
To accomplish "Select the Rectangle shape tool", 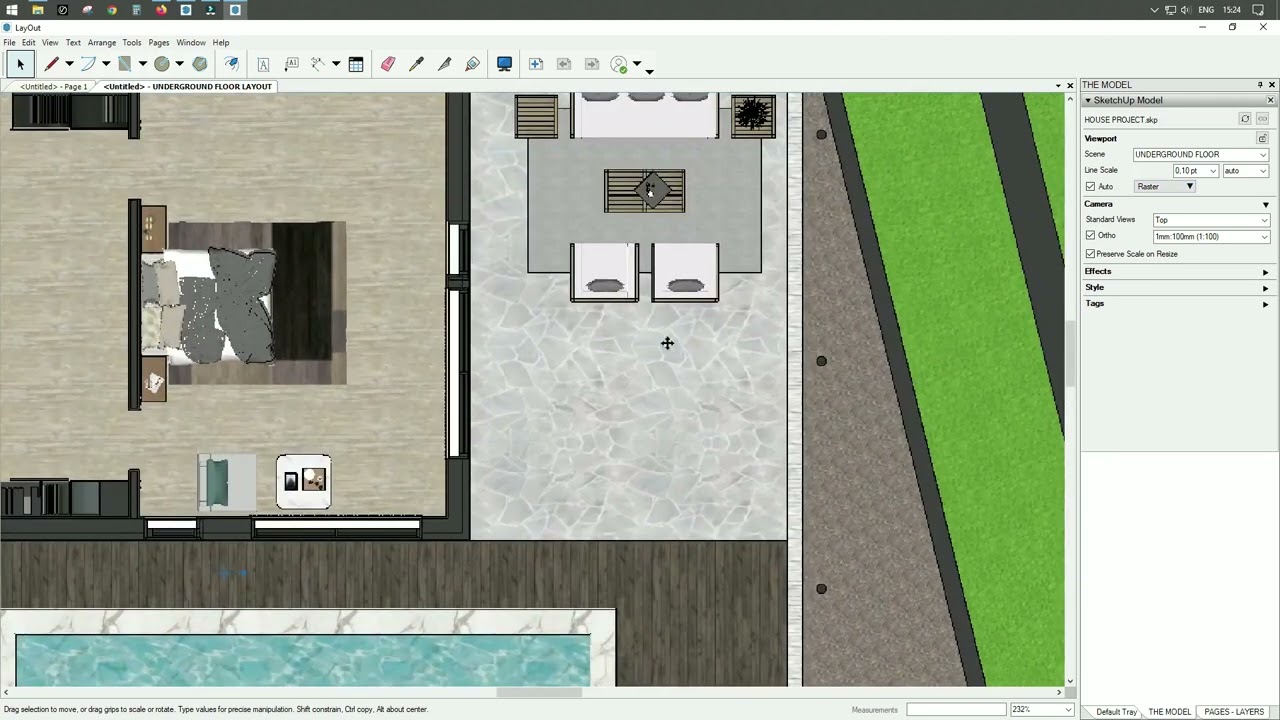I will 125,64.
